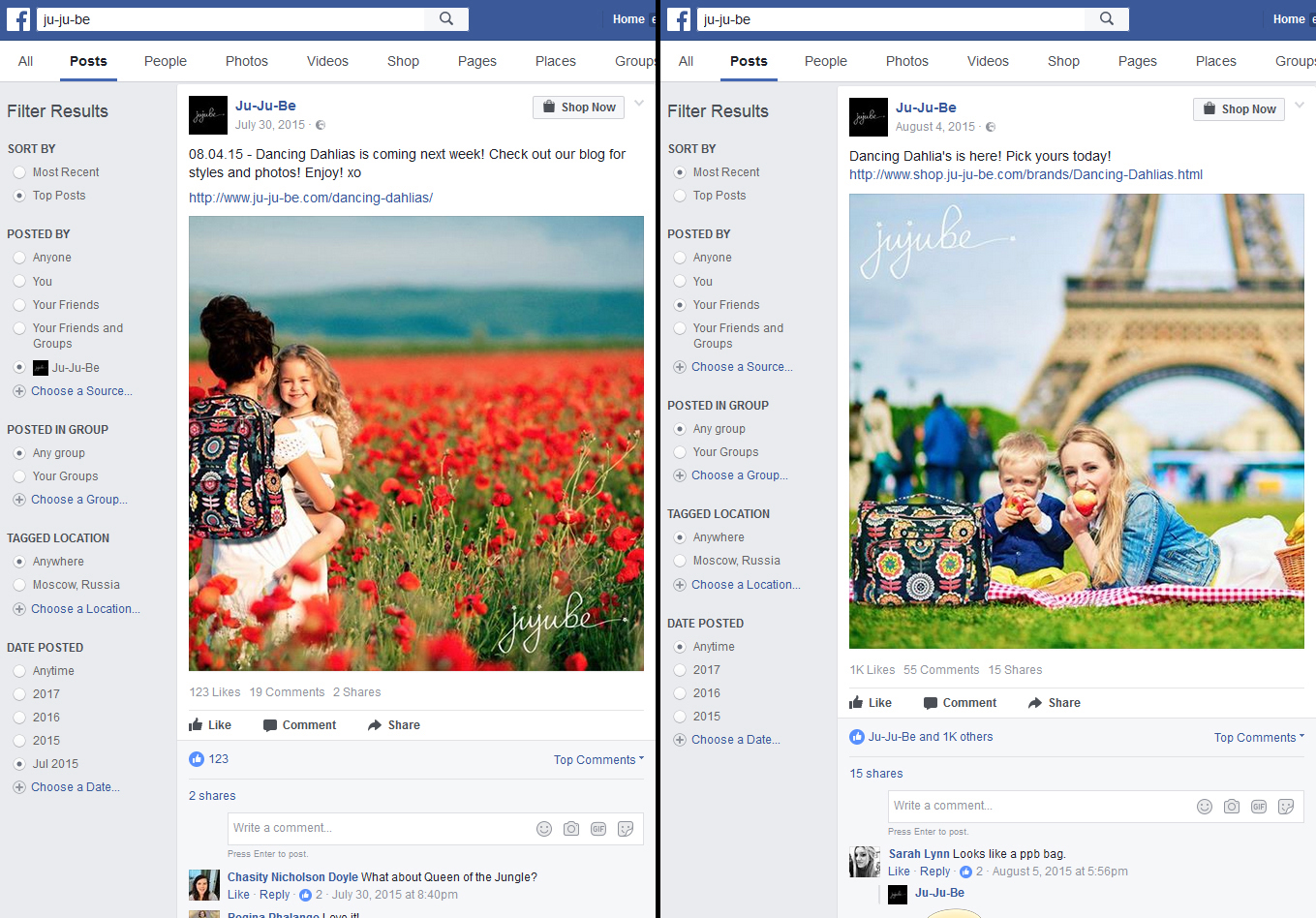Click the public globe icon beside August 4, 2015
The width and height of the screenshot is (1316, 918).
point(990,127)
